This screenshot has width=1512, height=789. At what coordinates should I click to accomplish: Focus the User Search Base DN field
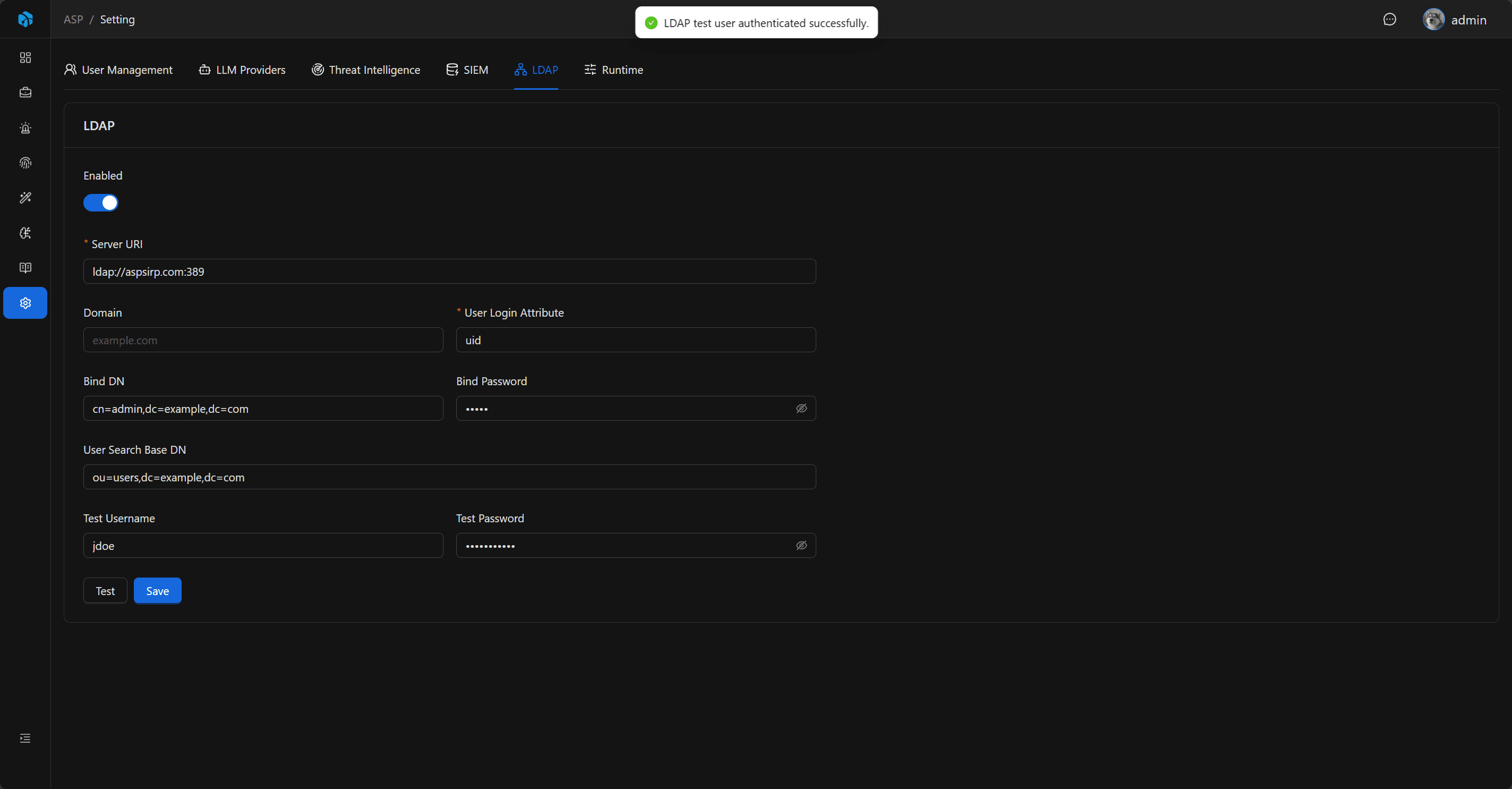[450, 477]
